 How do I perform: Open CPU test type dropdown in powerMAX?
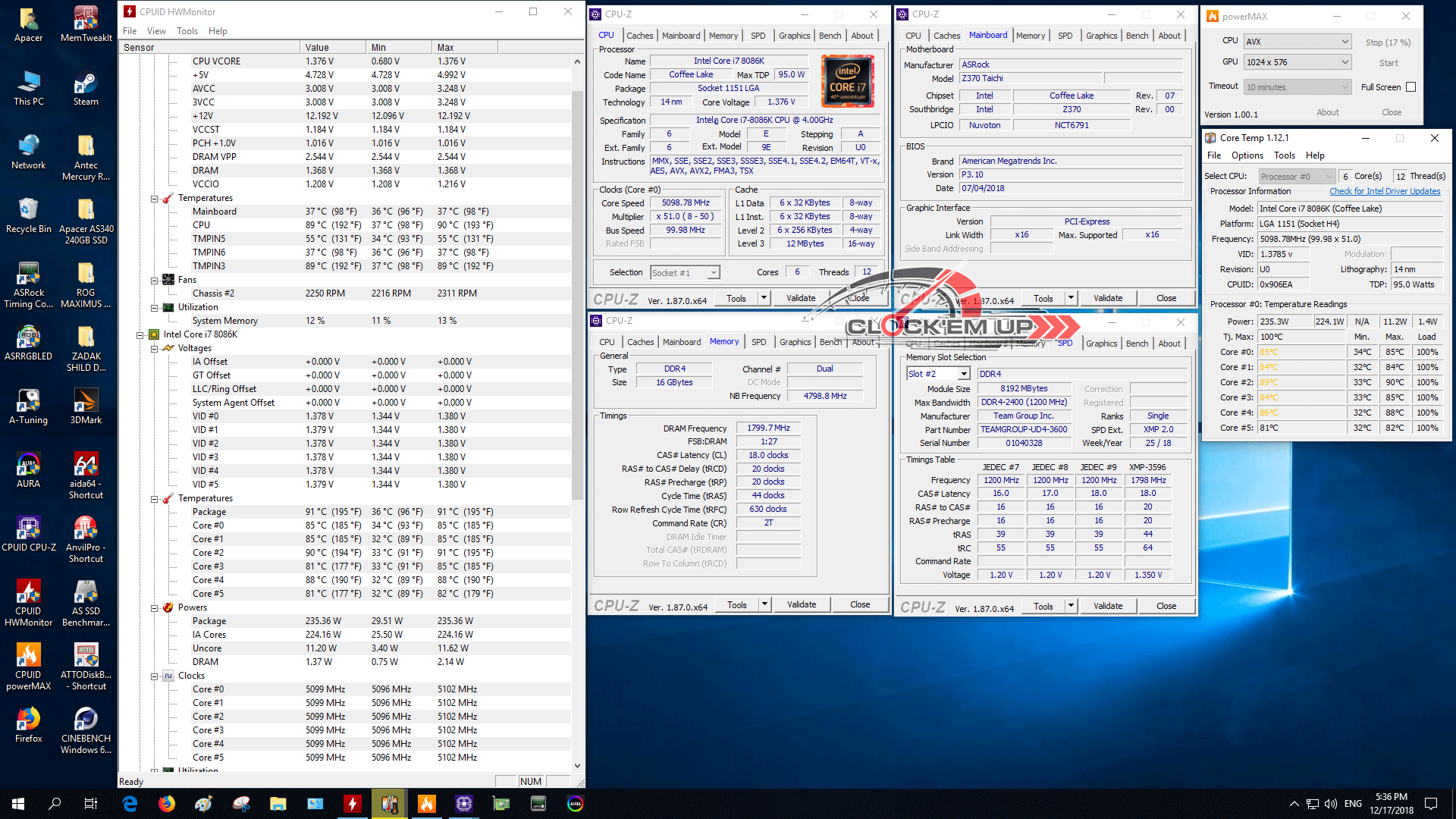coord(1298,42)
